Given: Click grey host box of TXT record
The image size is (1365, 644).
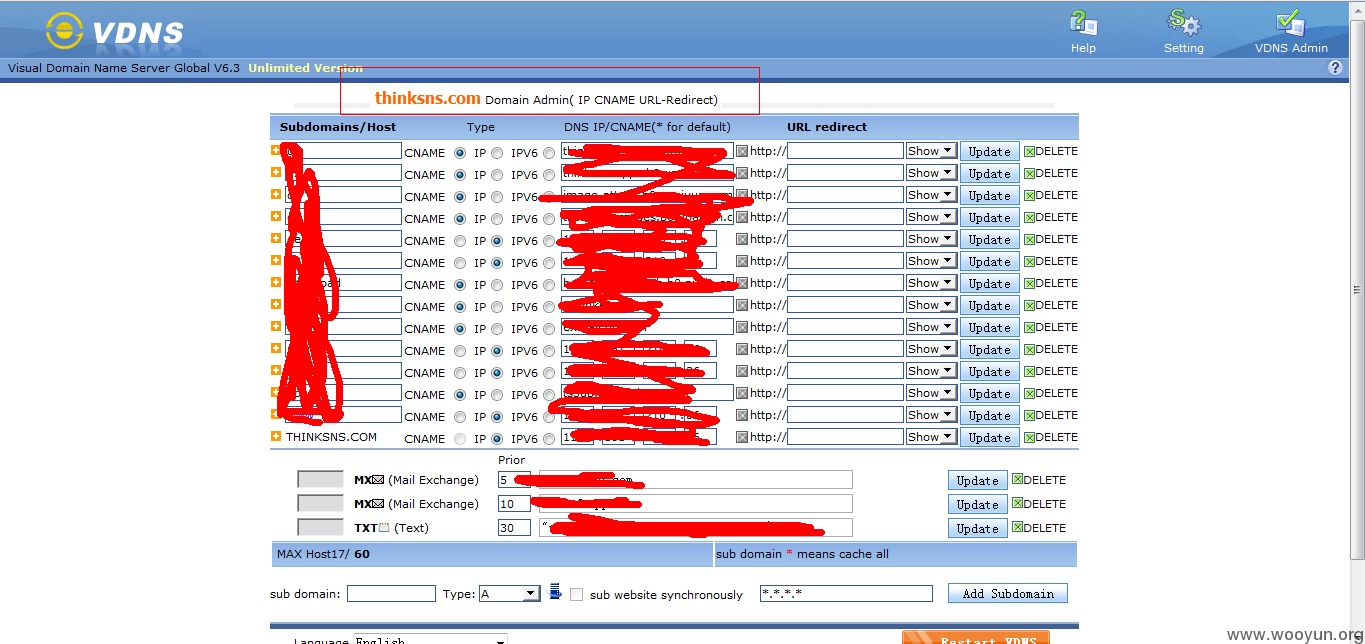Looking at the screenshot, I should (320, 528).
